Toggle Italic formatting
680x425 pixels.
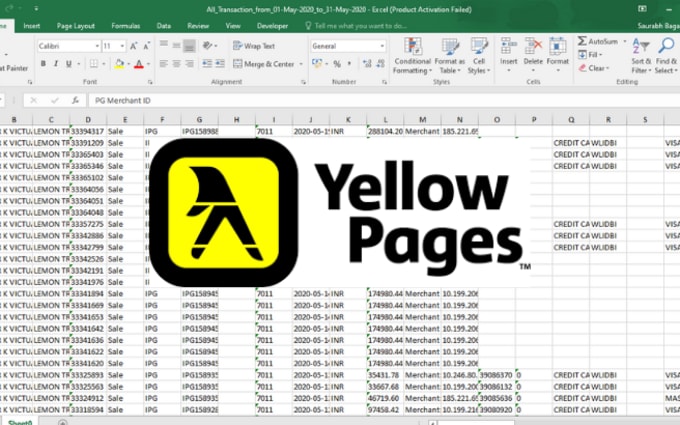pyautogui.click(x=56, y=64)
